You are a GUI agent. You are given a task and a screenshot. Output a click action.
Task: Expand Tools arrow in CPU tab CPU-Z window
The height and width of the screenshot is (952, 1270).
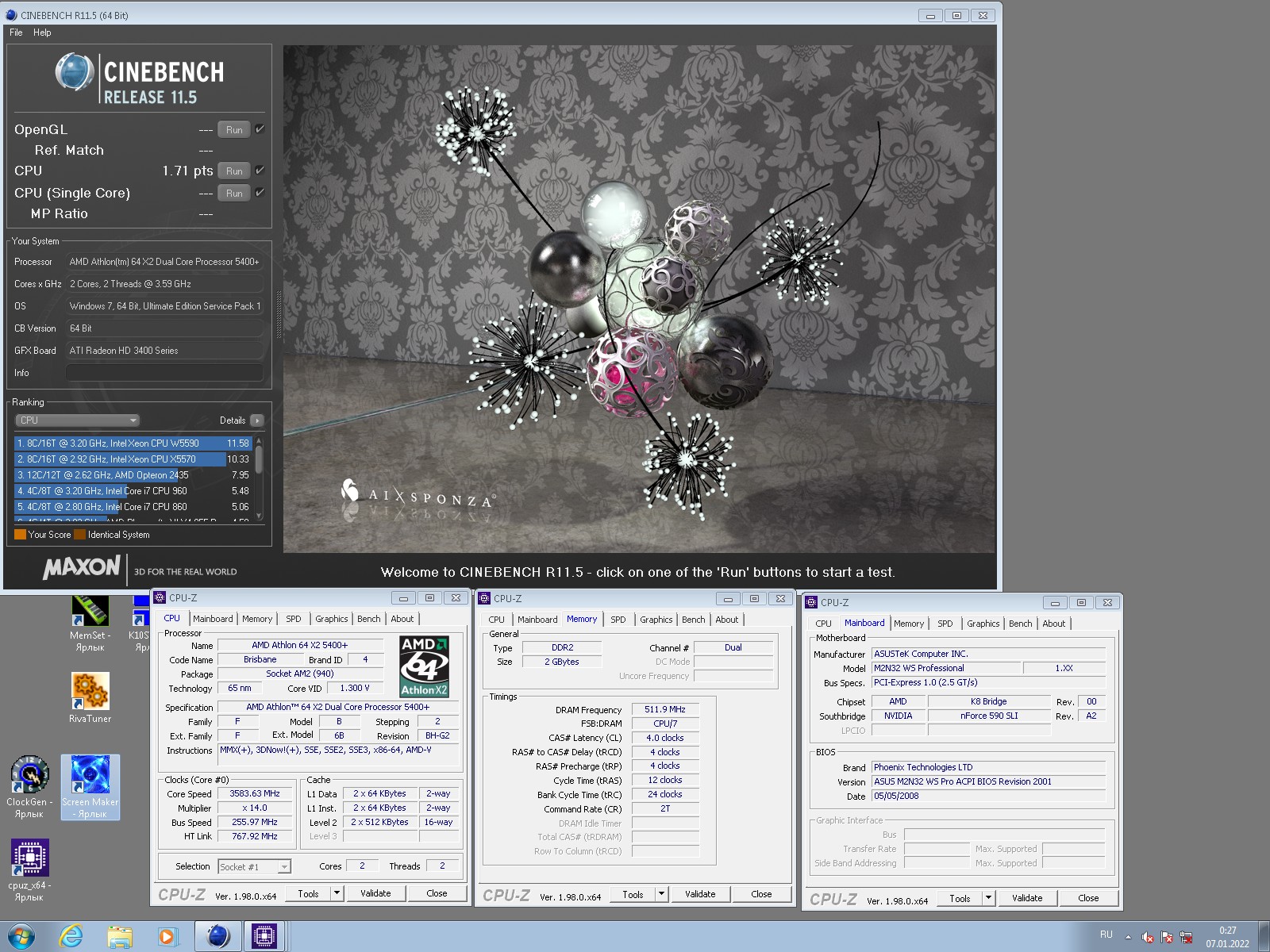tap(337, 893)
